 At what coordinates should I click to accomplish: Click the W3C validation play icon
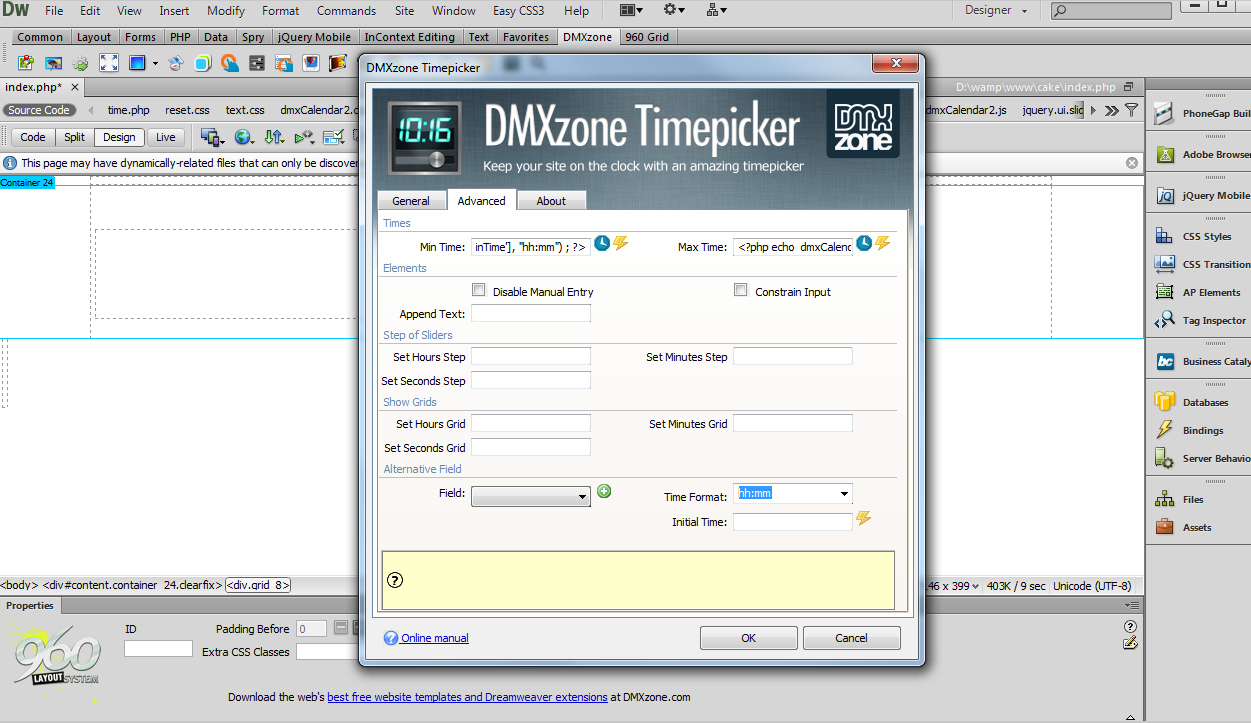(305, 137)
